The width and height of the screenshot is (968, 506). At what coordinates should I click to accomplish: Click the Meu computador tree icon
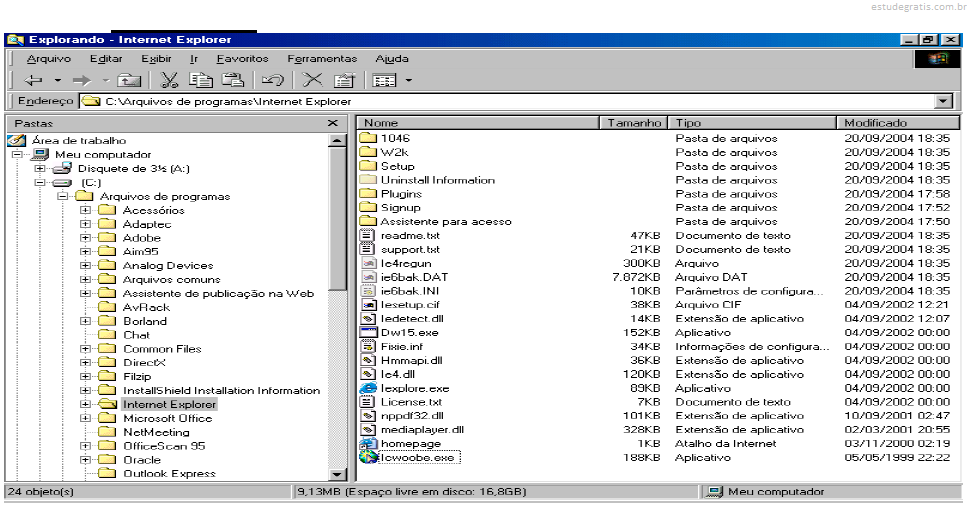pos(40,154)
